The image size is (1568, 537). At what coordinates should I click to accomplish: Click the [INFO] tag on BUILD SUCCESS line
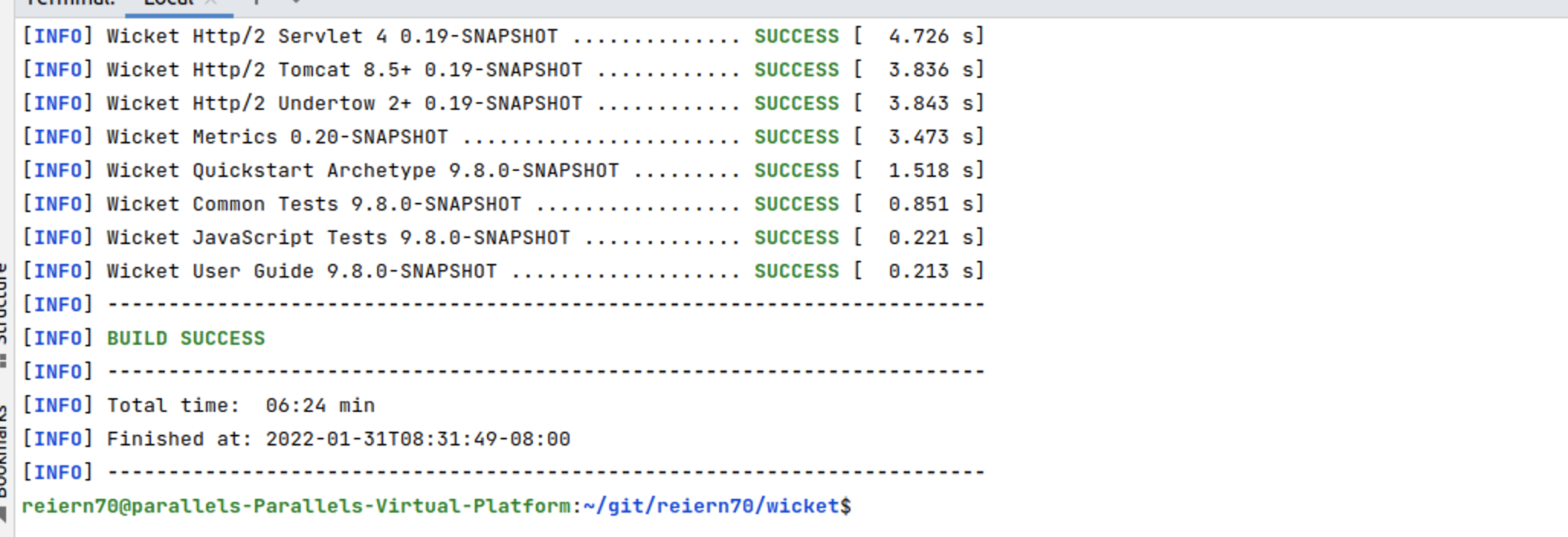pos(58,338)
